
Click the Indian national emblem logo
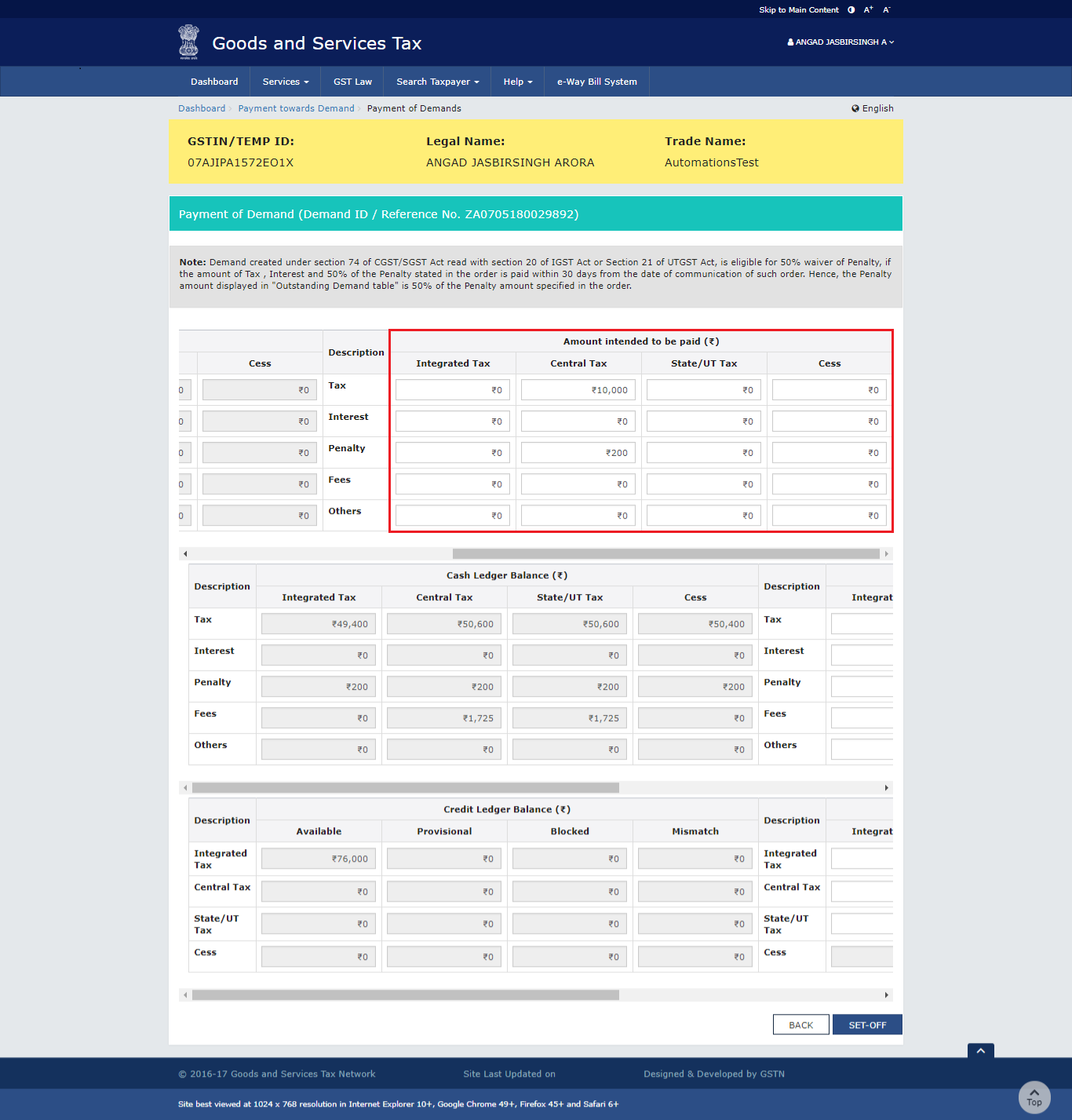coord(188,42)
